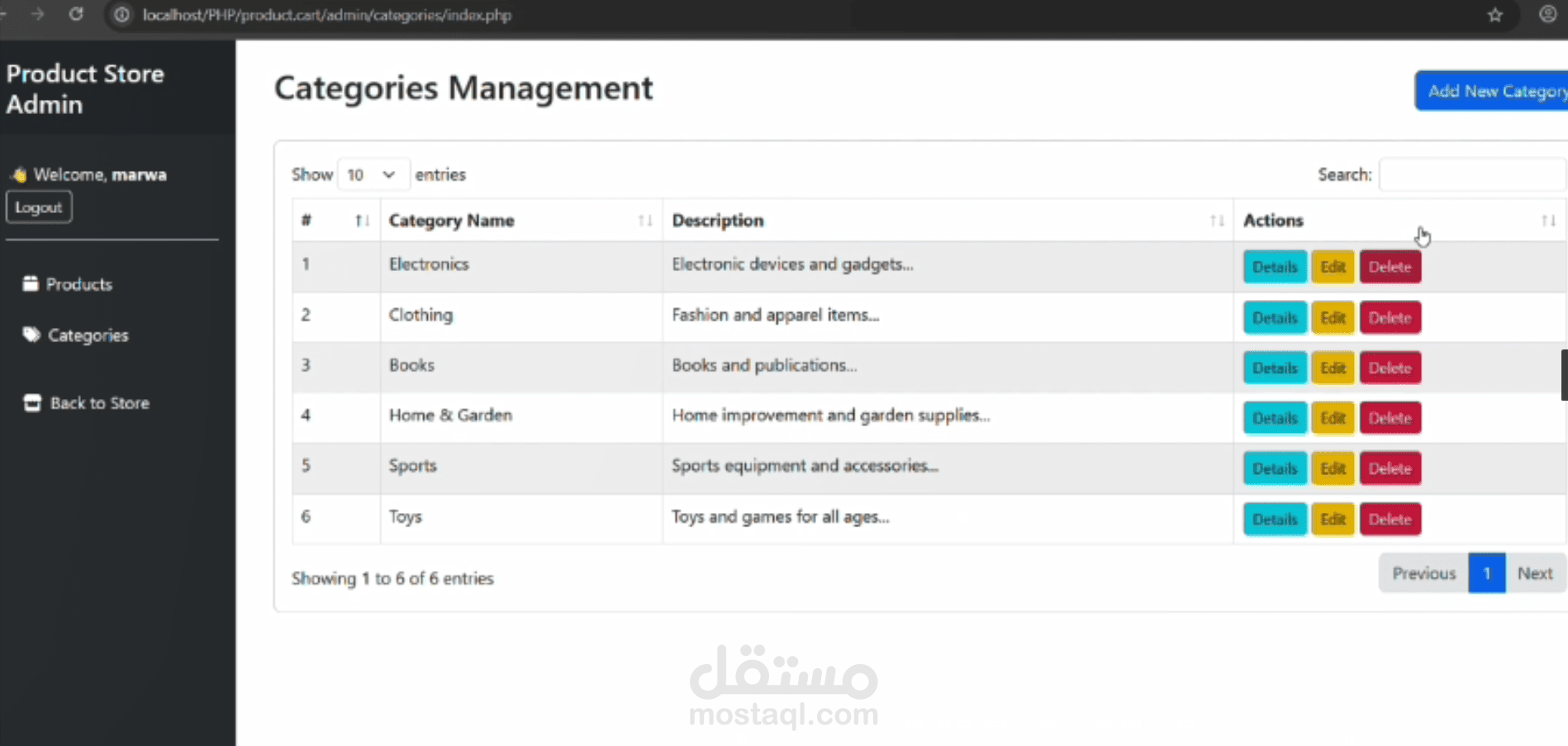Edit the Sports category
The height and width of the screenshot is (746, 1568).
click(x=1333, y=468)
